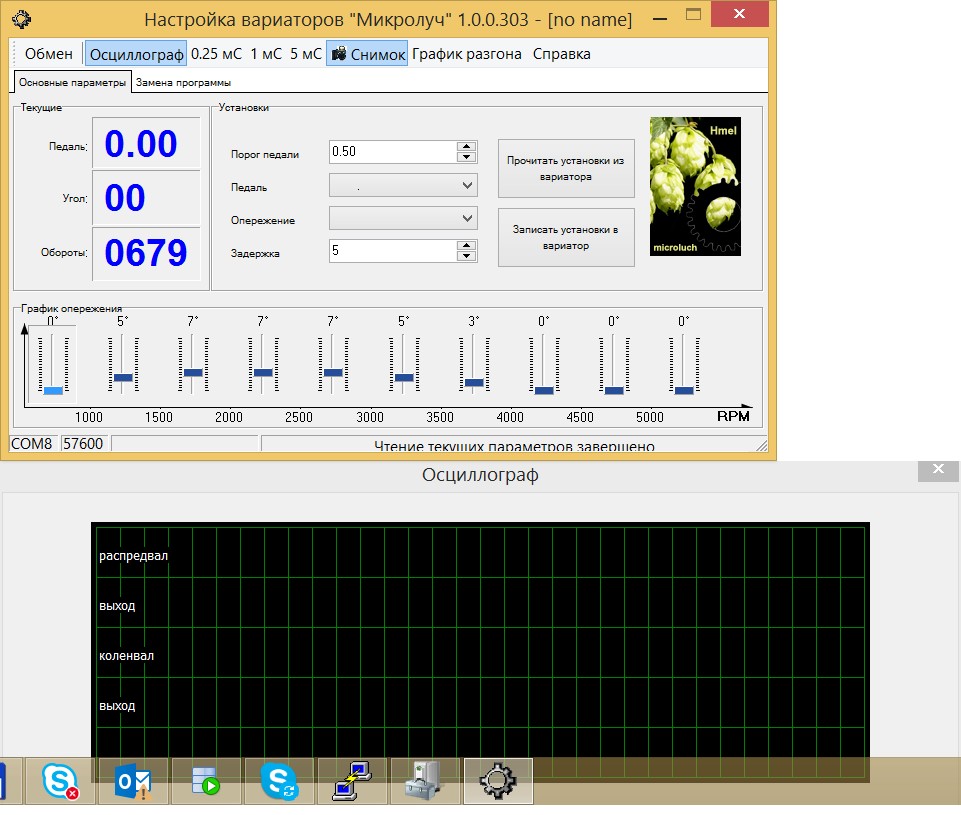Open Outlook from the taskbar
Image resolution: width=961 pixels, height=815 pixels.
tap(133, 781)
